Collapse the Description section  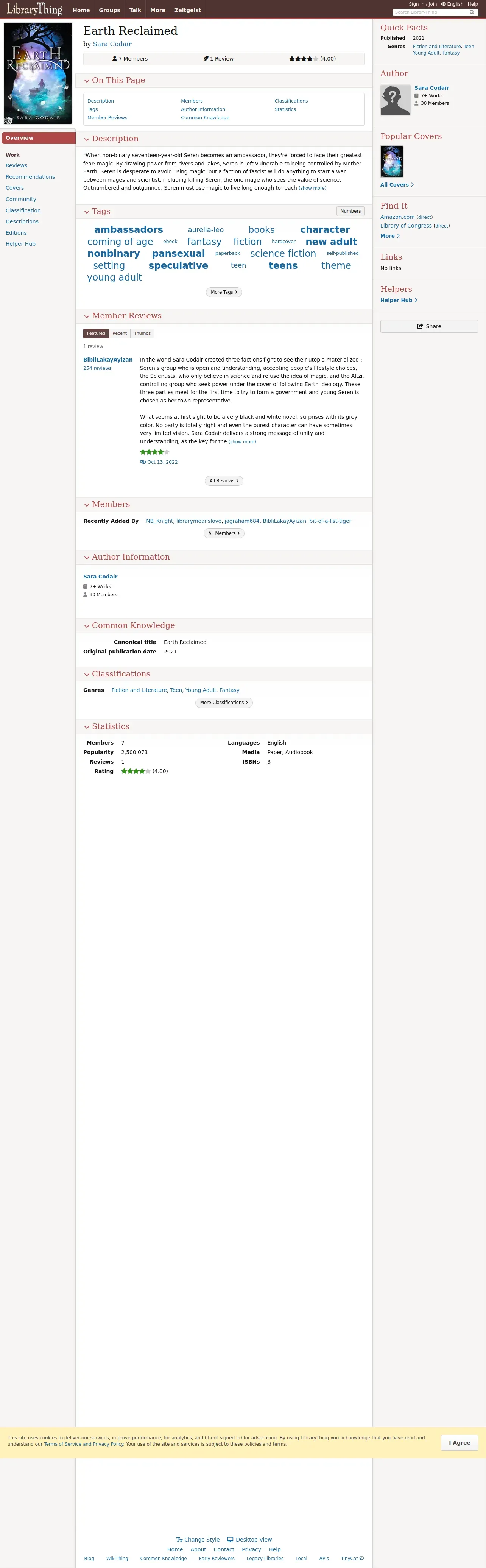coord(87,139)
